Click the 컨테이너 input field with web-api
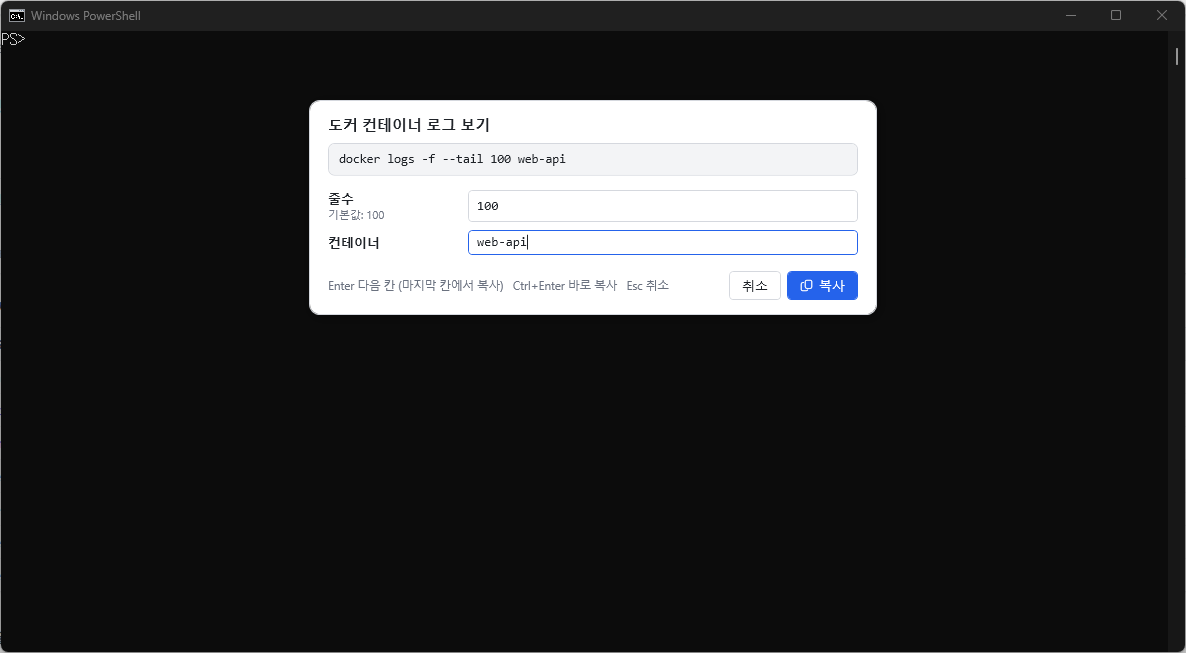 click(663, 242)
